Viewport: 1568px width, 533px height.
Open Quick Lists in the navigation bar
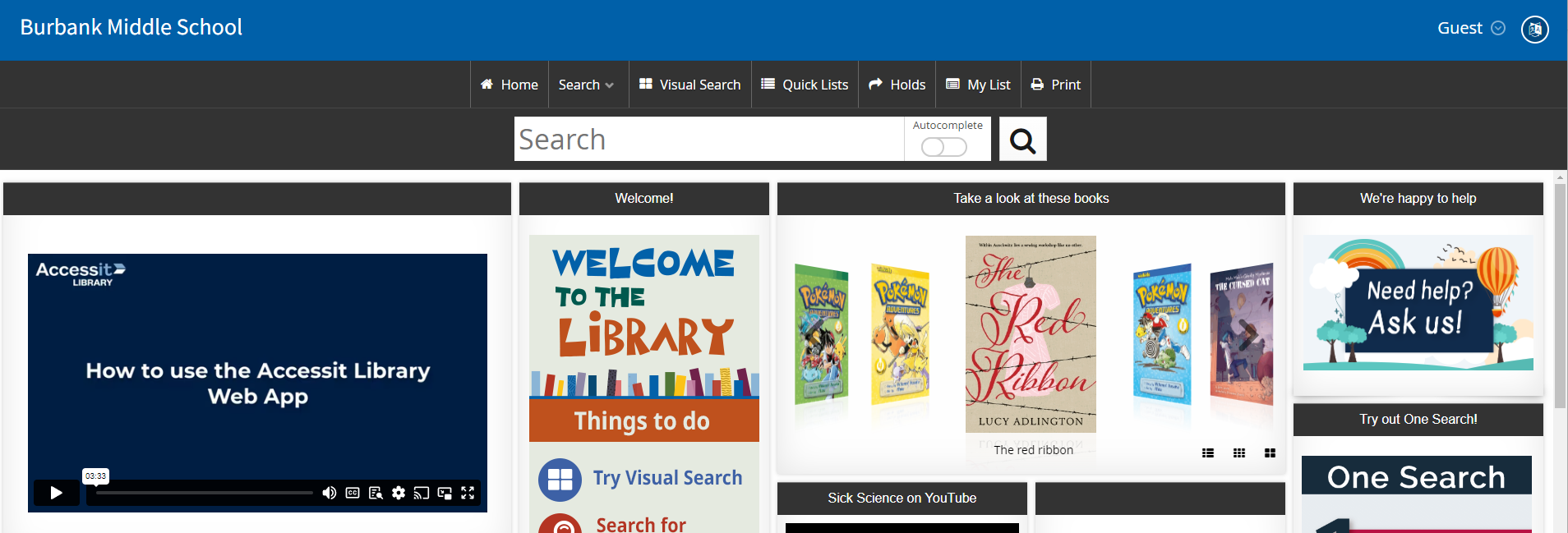[805, 85]
